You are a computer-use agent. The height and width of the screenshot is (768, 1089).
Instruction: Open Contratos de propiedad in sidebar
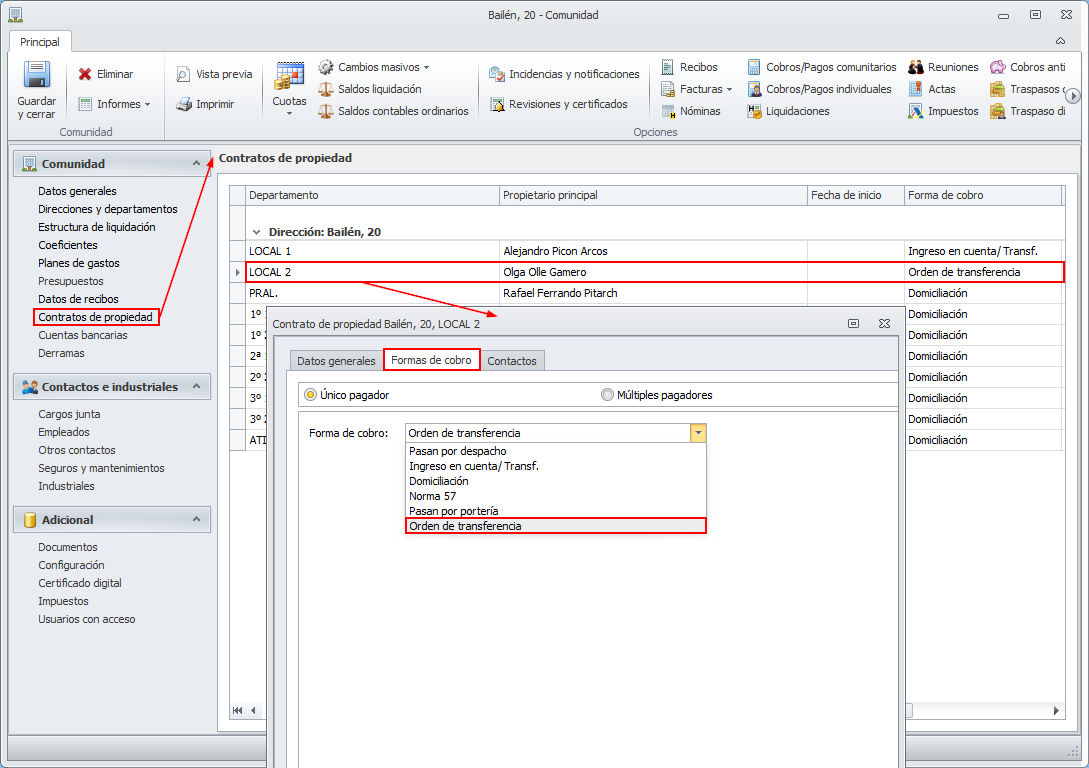[x=95, y=317]
